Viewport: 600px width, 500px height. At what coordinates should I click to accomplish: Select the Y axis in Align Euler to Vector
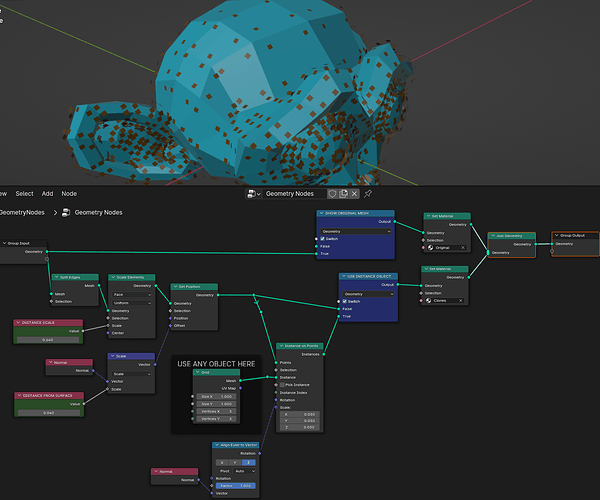(x=235, y=463)
